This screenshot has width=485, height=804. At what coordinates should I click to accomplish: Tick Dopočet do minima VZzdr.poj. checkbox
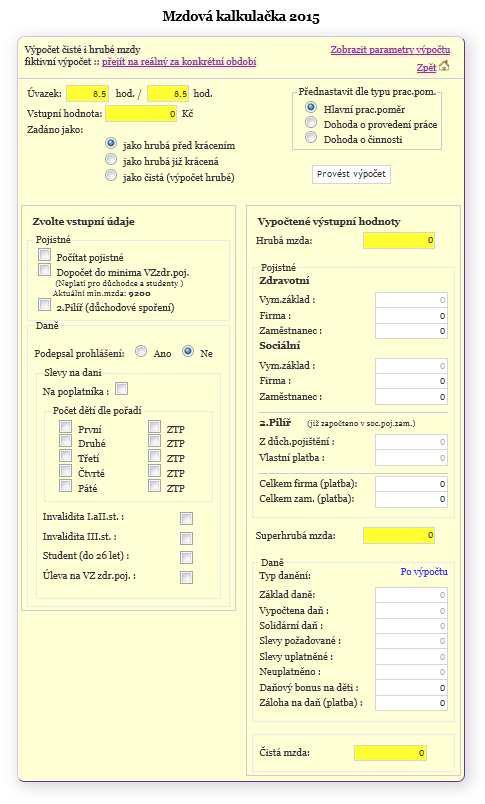pyautogui.click(x=45, y=270)
